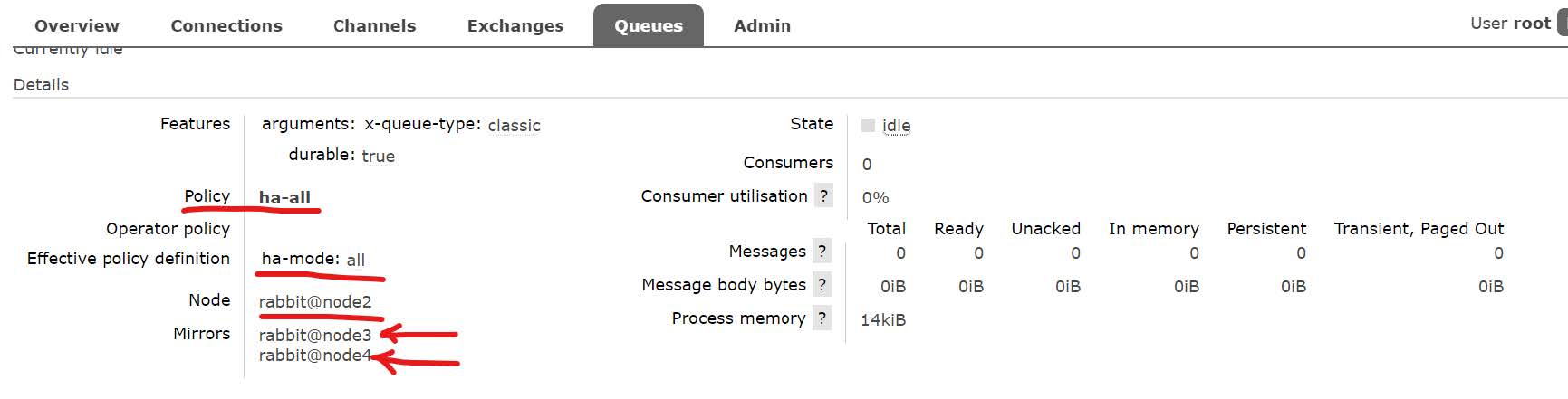1568x399 pixels.
Task: Click the root username at top right
Action: tap(1532, 24)
